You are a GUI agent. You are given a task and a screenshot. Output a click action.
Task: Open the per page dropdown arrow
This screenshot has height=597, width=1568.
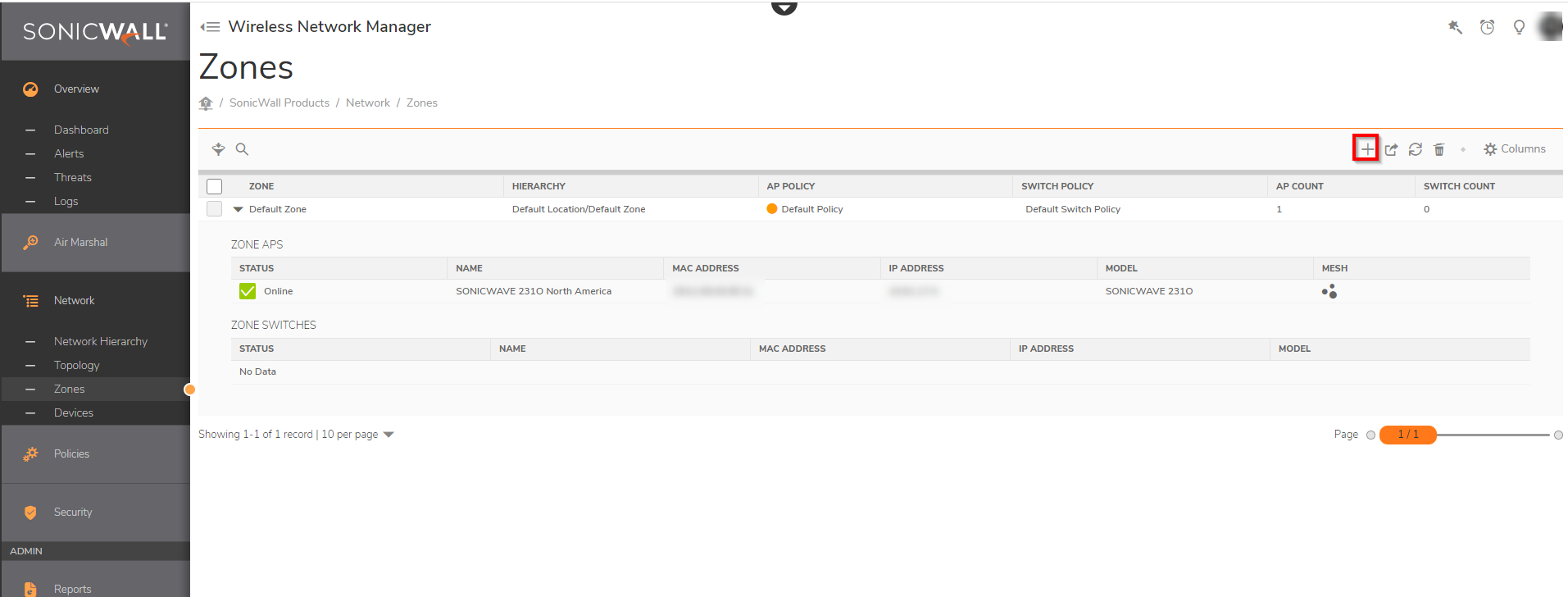[389, 435]
